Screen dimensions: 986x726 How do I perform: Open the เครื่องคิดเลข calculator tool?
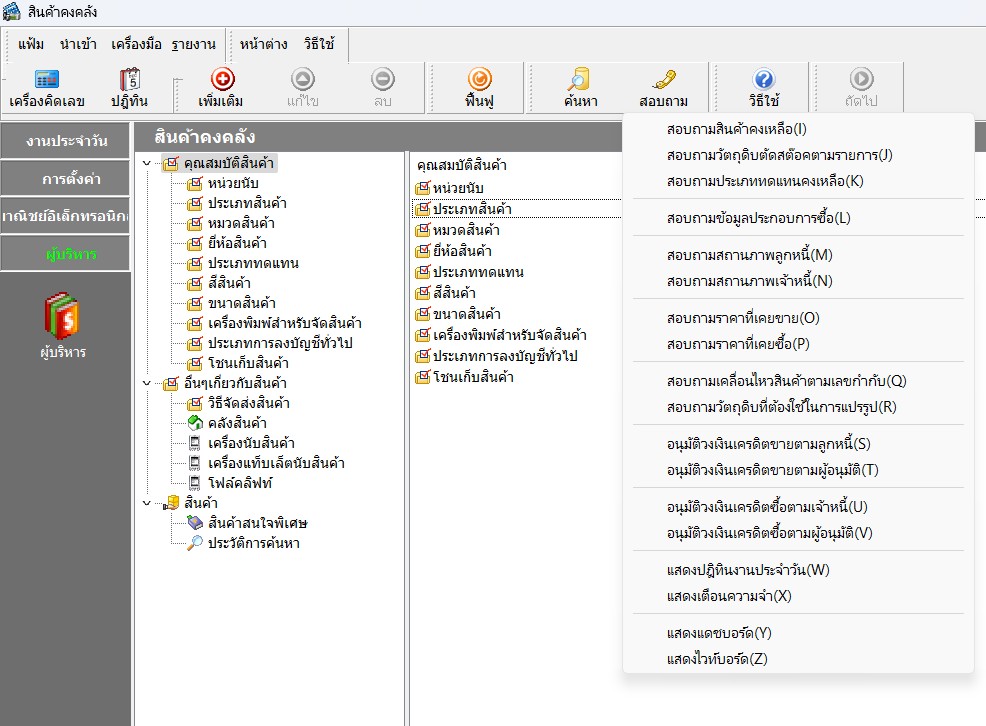click(x=47, y=89)
